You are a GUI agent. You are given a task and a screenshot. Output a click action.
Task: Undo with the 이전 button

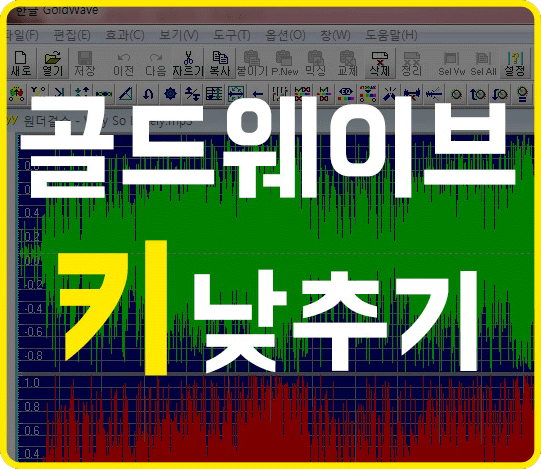pos(124,63)
